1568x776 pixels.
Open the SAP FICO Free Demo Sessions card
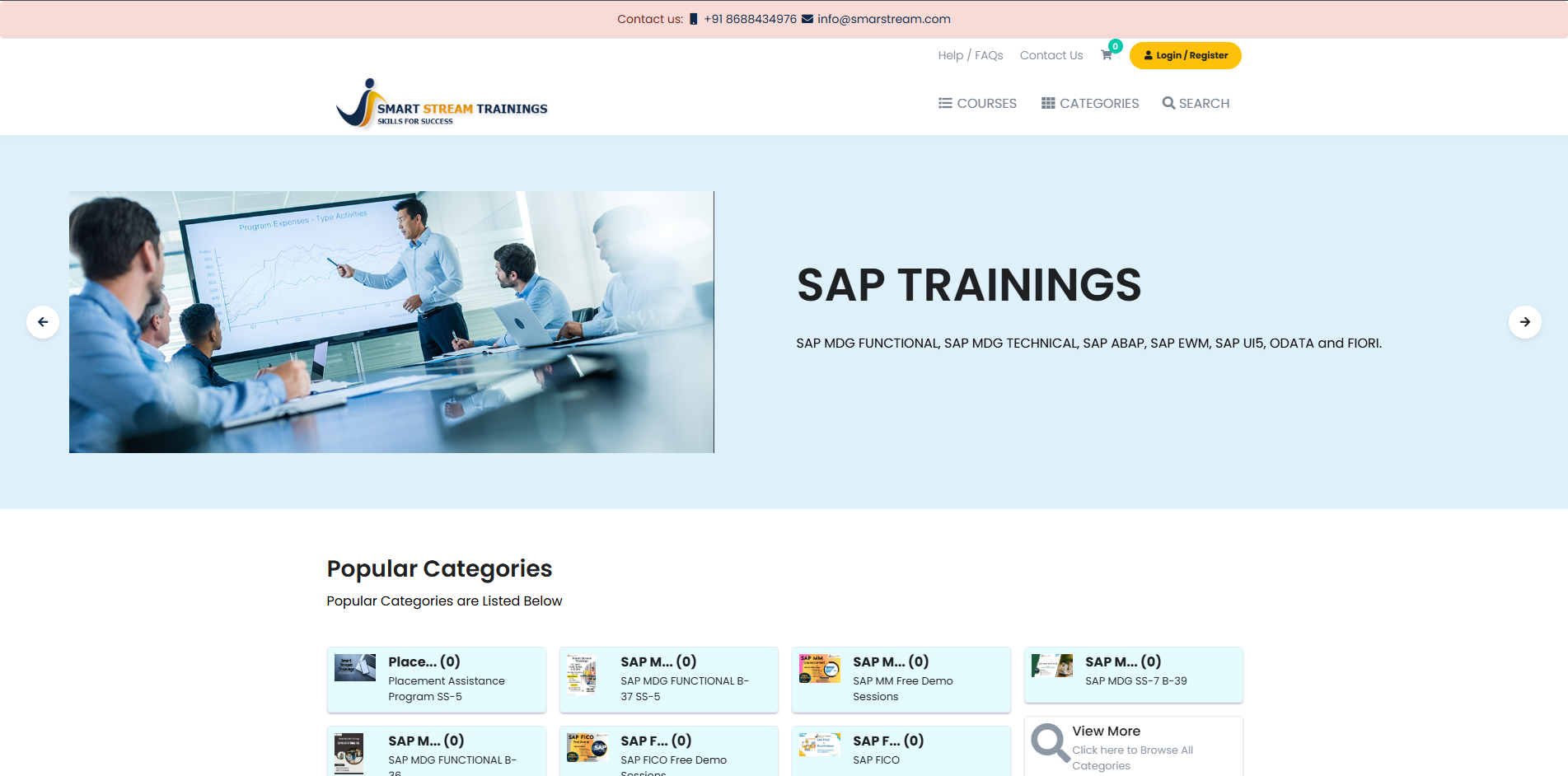(x=668, y=751)
